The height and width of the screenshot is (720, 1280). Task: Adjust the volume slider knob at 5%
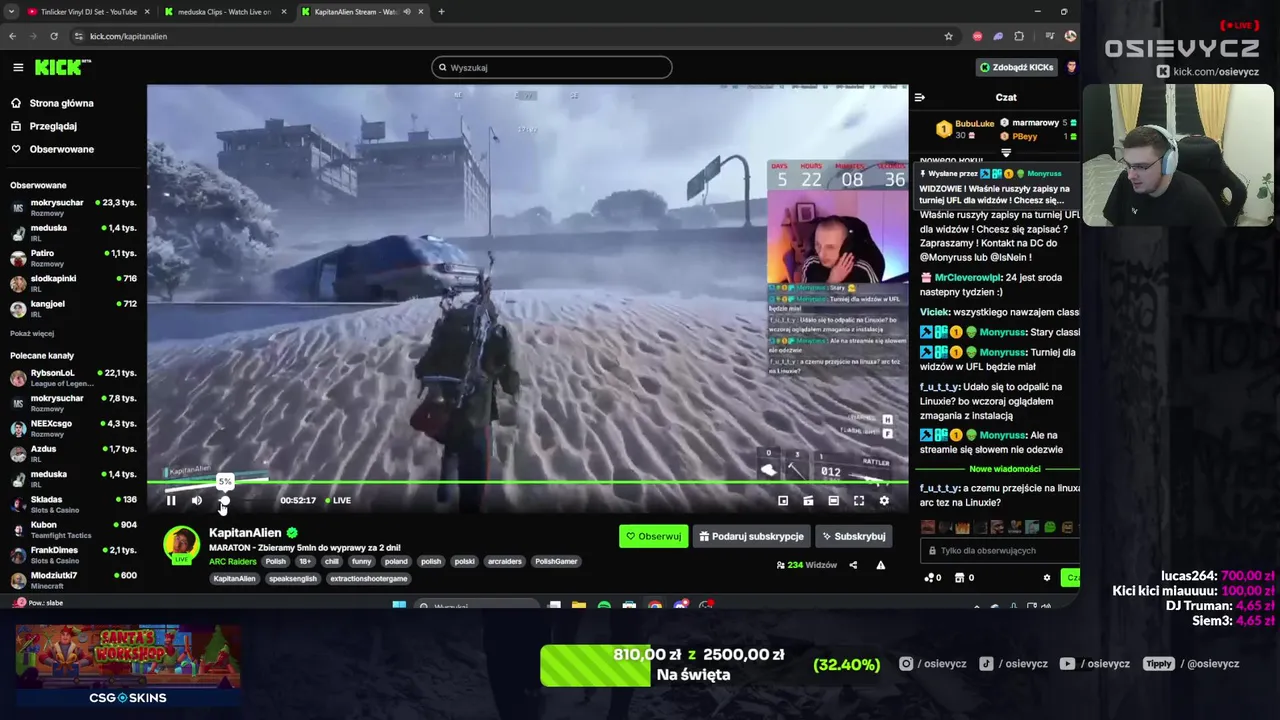point(224,500)
